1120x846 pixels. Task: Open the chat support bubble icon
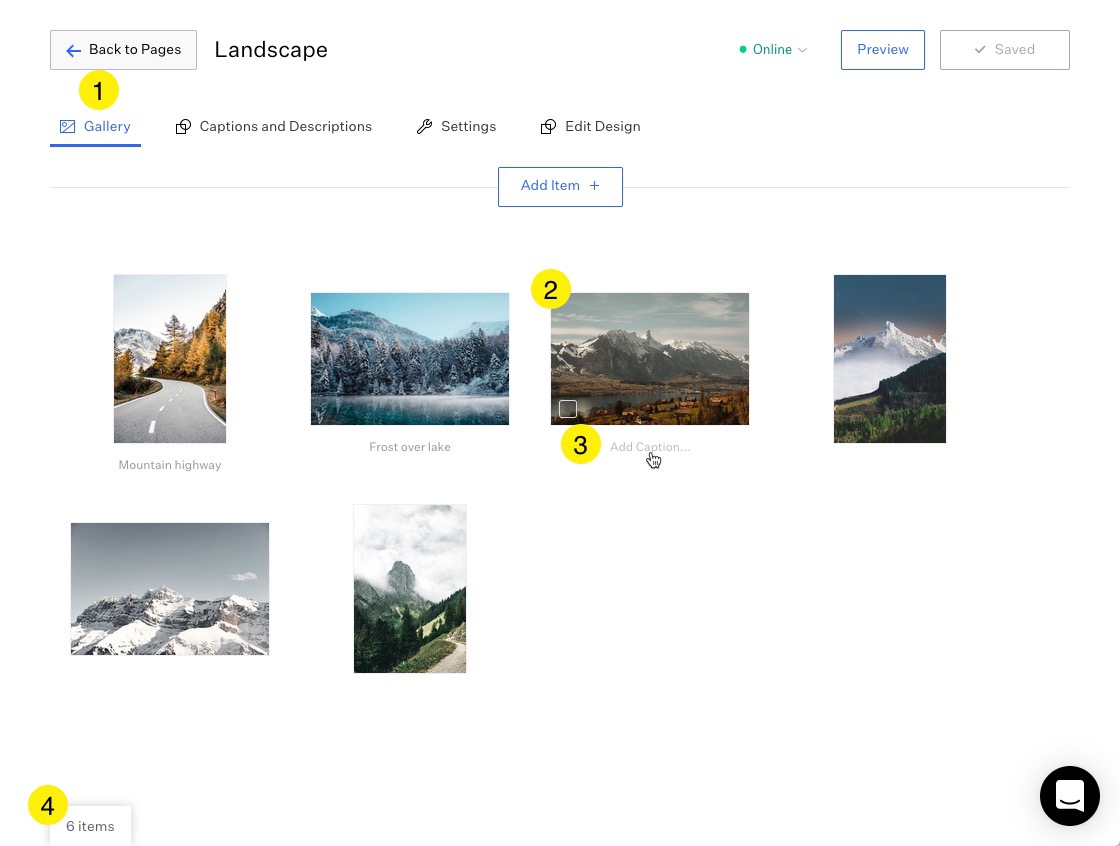1069,796
